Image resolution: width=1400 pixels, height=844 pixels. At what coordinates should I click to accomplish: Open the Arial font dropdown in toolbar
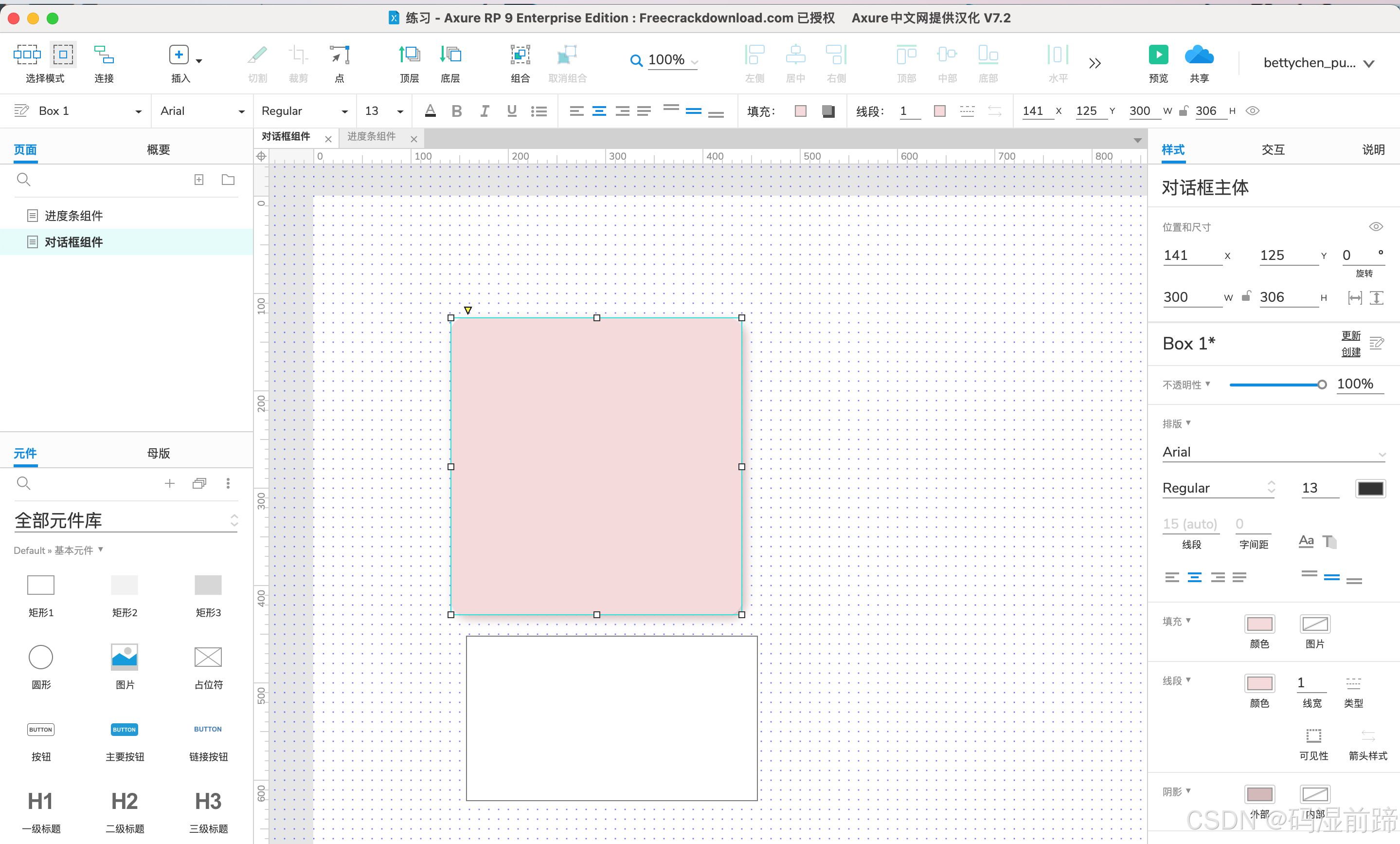pos(241,111)
